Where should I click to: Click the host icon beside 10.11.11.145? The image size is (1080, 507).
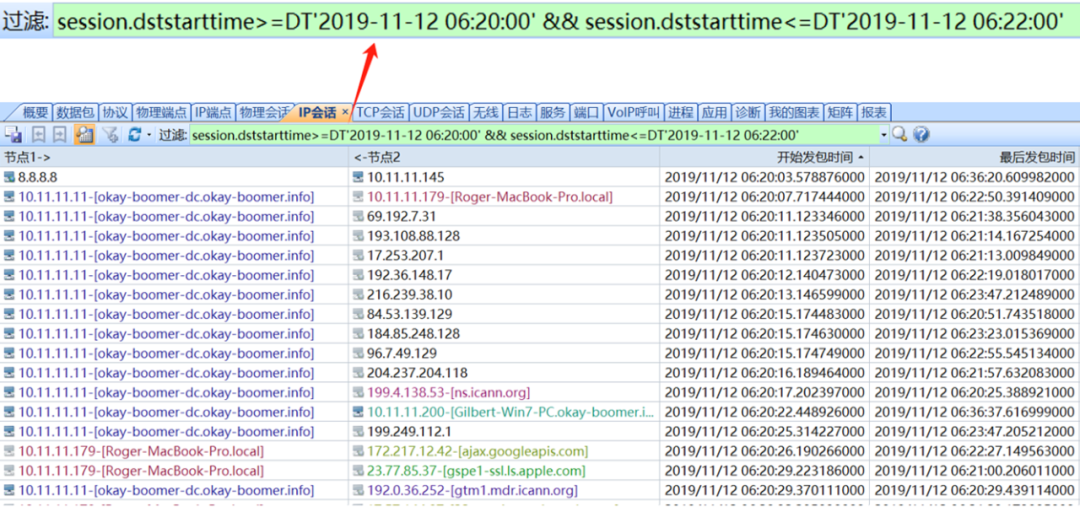click(358, 177)
